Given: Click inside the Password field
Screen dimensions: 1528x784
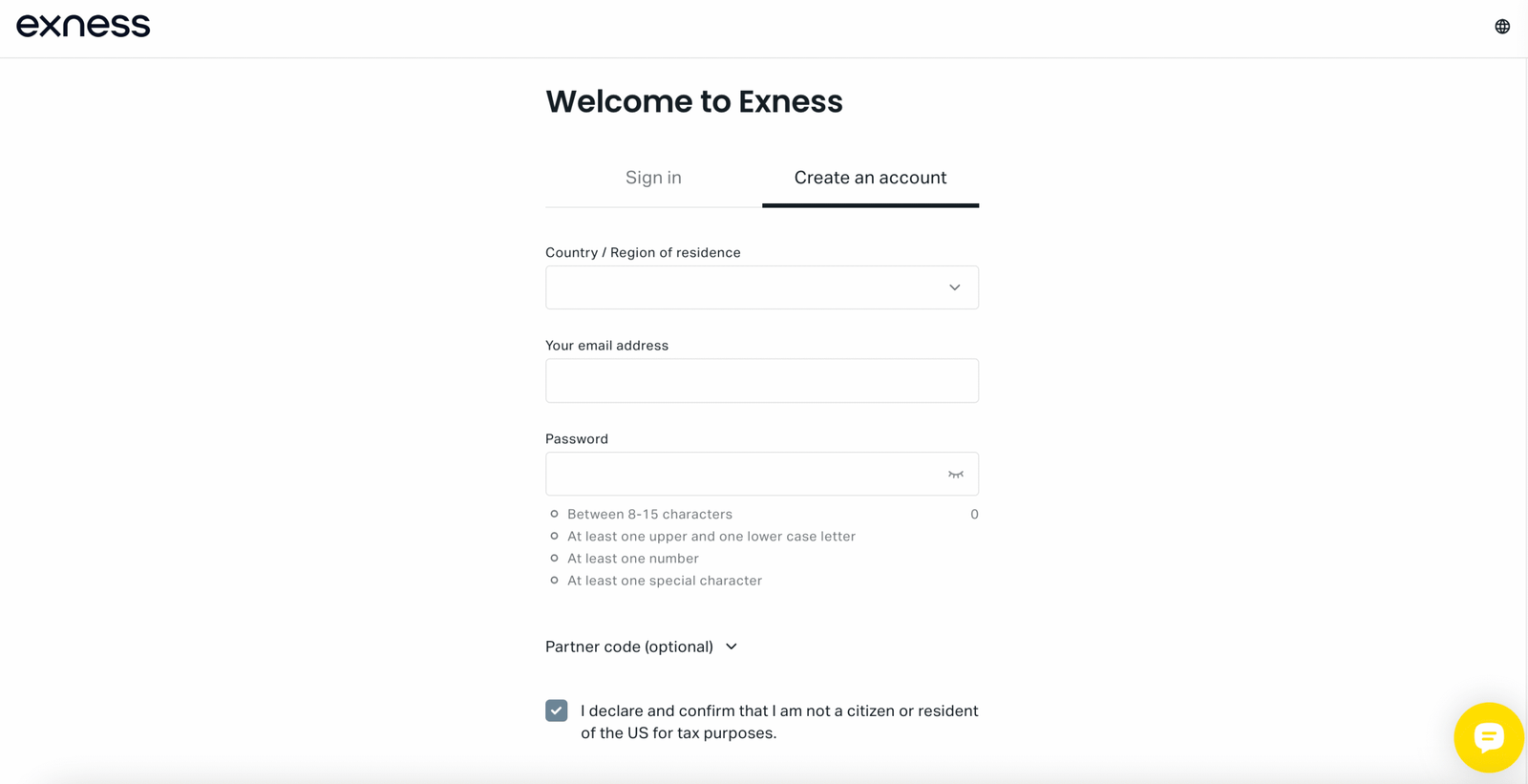Looking at the screenshot, I should point(745,474).
